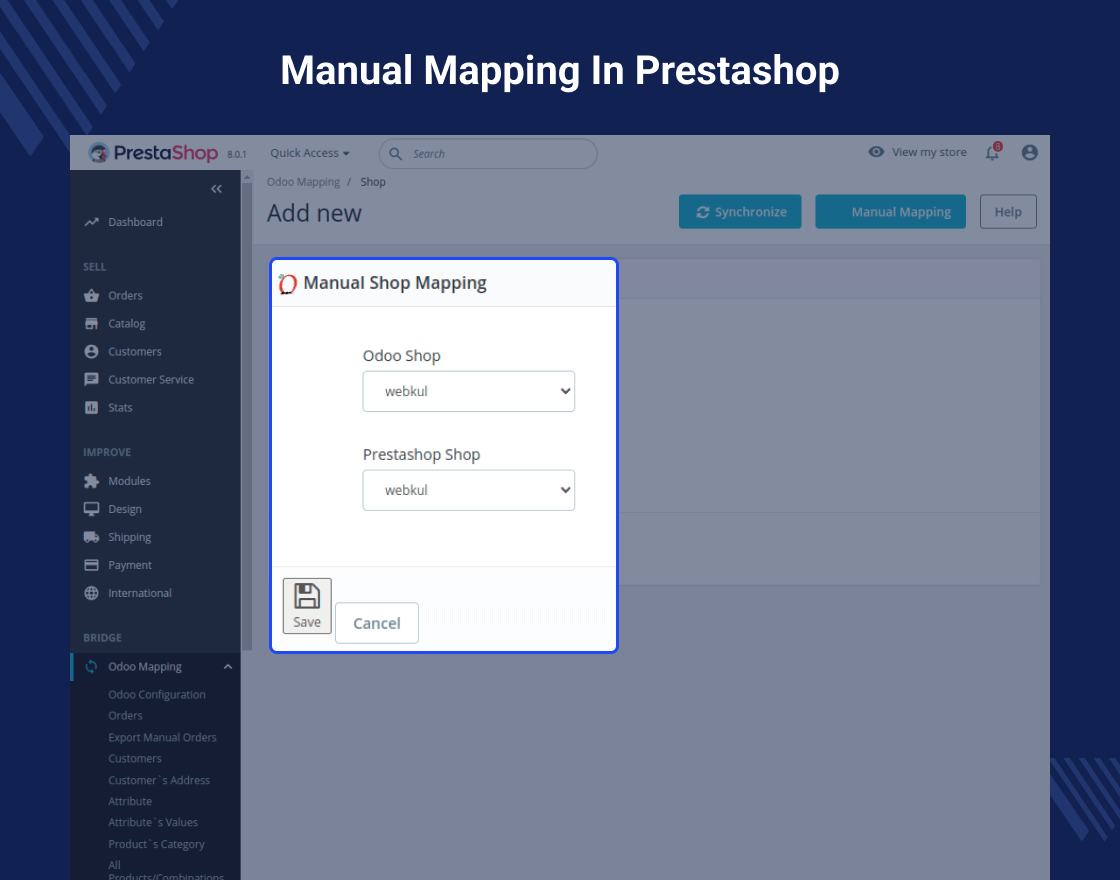The height and width of the screenshot is (880, 1120).
Task: Click the Dashboard trend icon
Action: click(x=91, y=222)
